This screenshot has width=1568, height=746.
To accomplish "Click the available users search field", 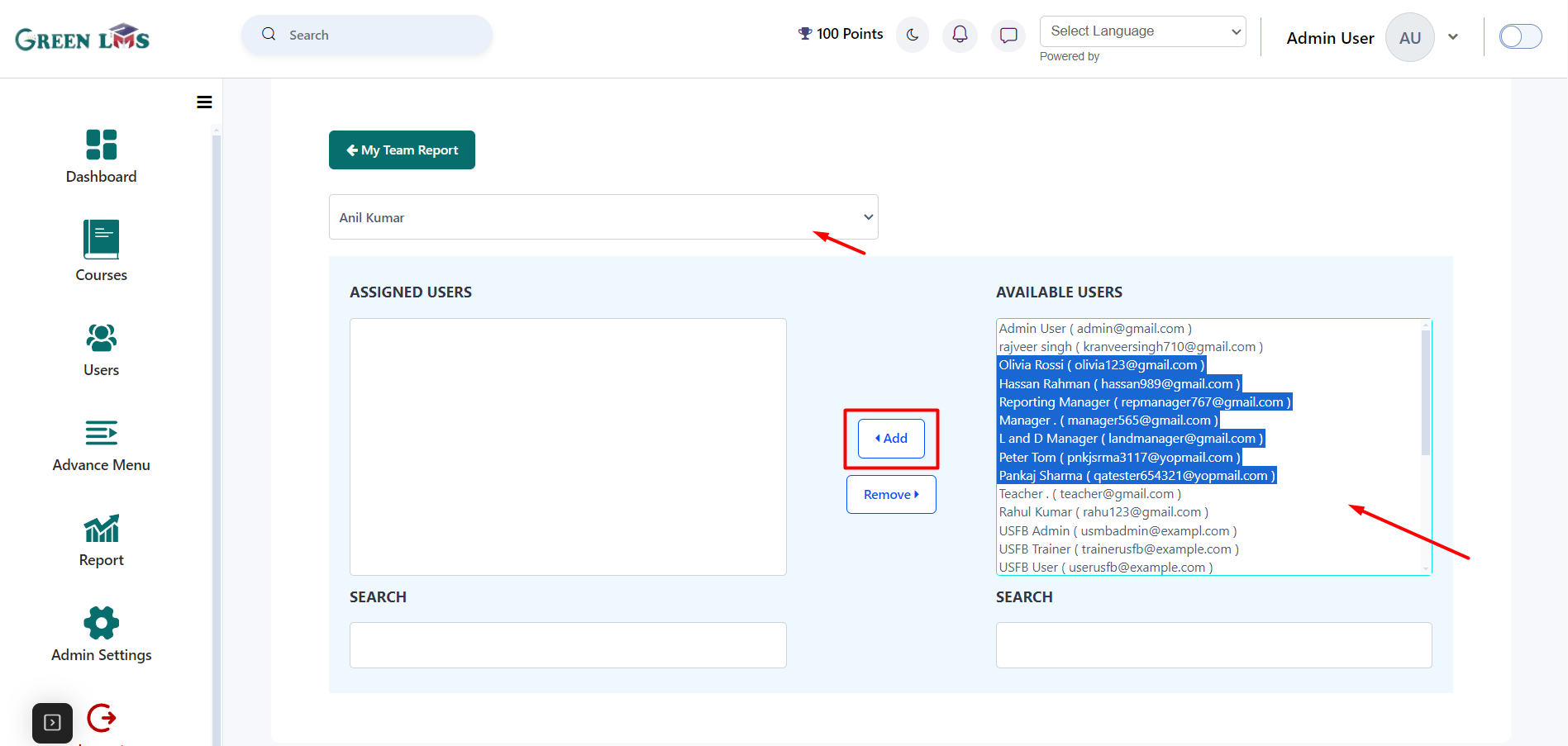I will click(x=1213, y=645).
